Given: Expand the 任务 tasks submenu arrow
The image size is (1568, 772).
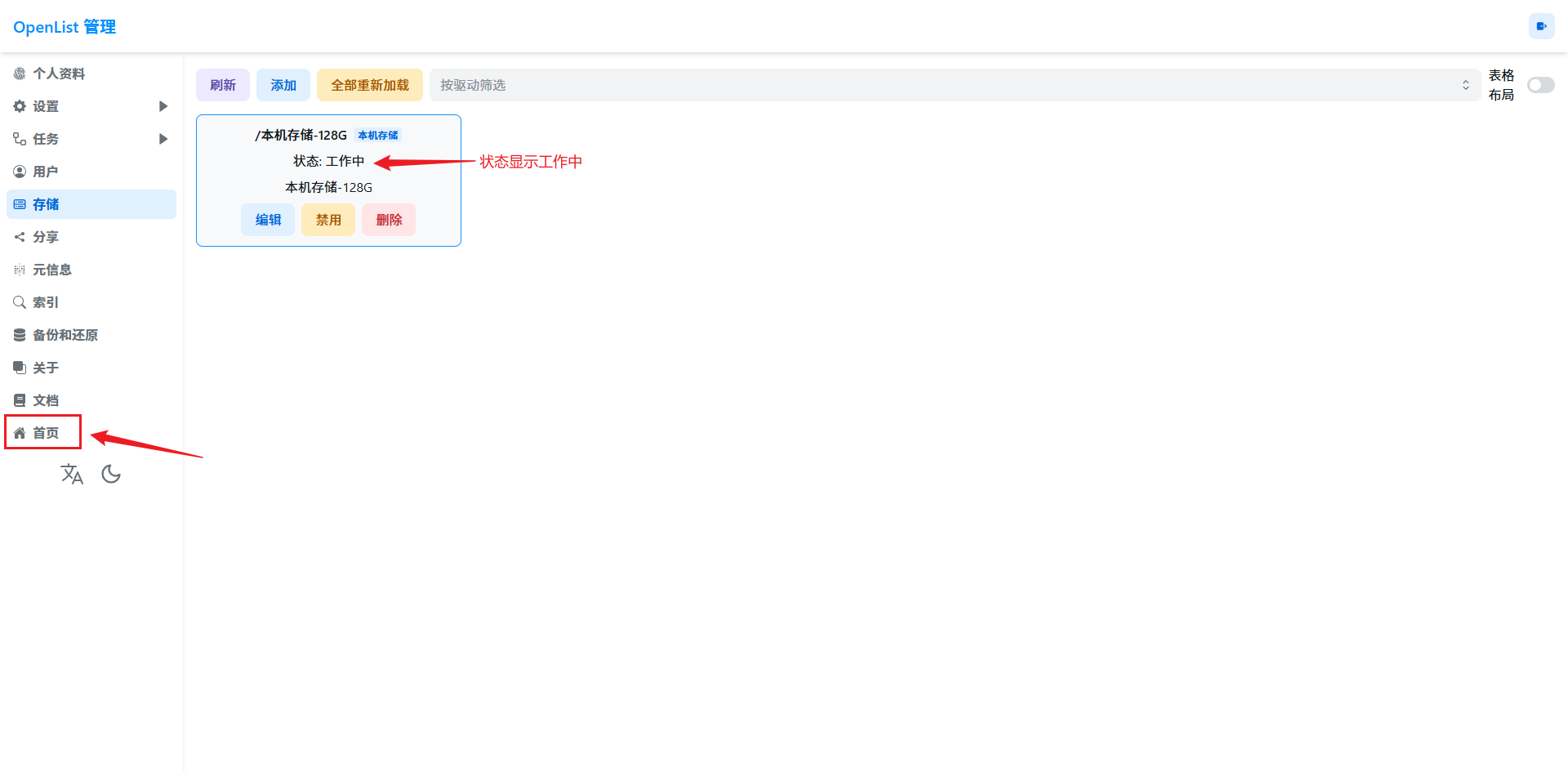Looking at the screenshot, I should pyautogui.click(x=163, y=139).
